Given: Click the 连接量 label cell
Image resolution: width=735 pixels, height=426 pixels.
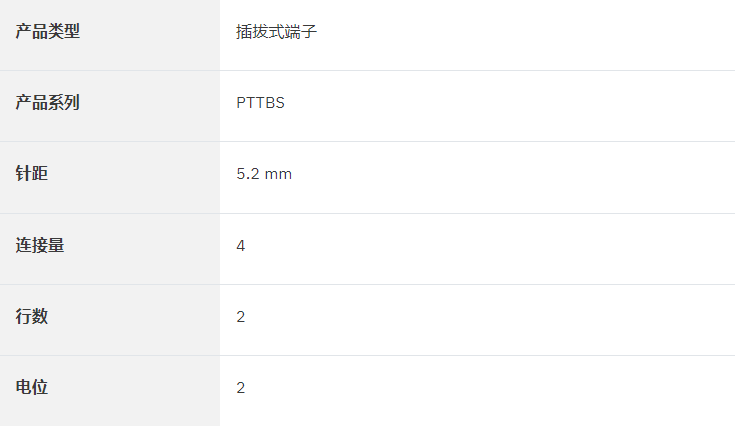Looking at the screenshot, I should click(x=110, y=249).
